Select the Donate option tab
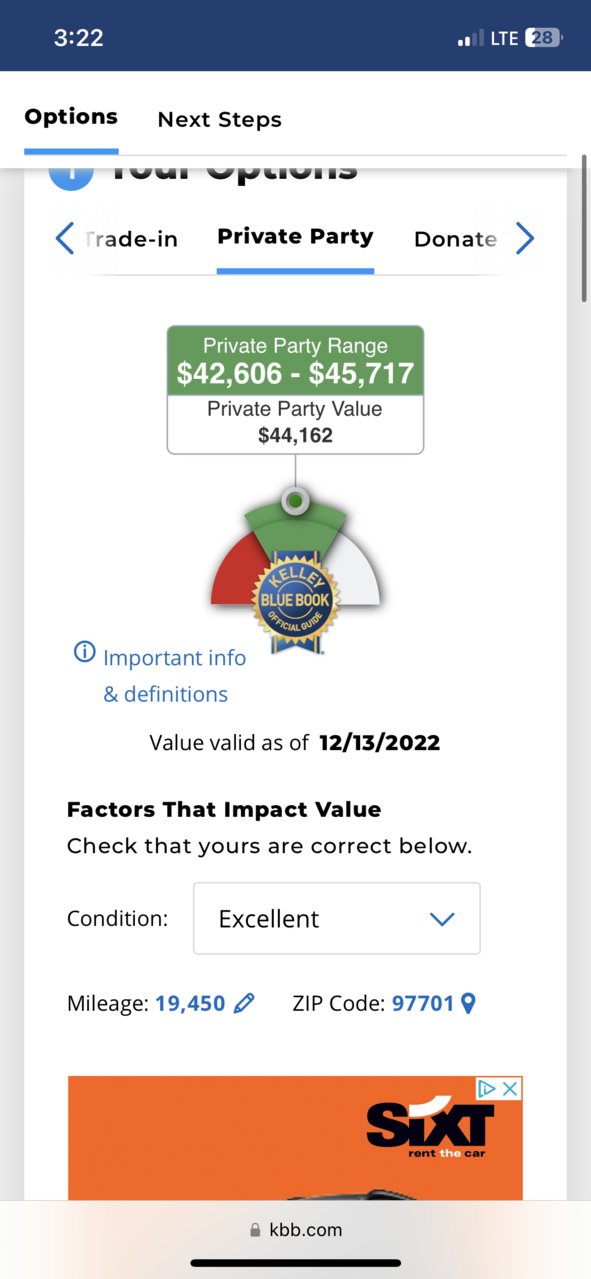This screenshot has height=1279, width=591. click(x=455, y=239)
